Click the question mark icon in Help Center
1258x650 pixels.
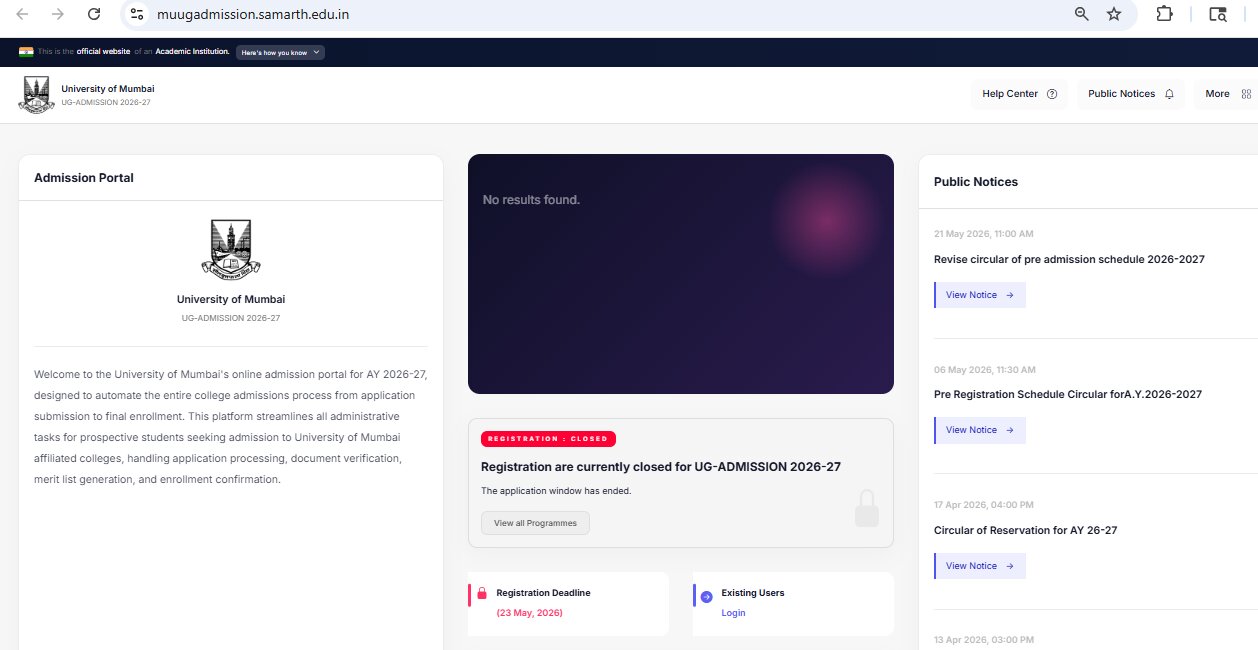pos(1052,94)
